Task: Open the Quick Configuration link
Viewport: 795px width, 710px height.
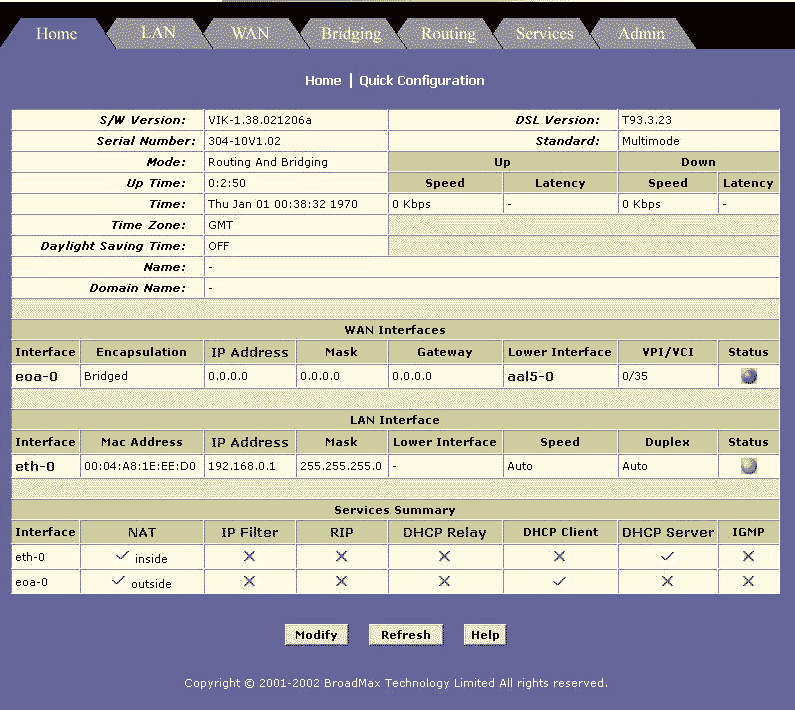Action: pos(422,81)
